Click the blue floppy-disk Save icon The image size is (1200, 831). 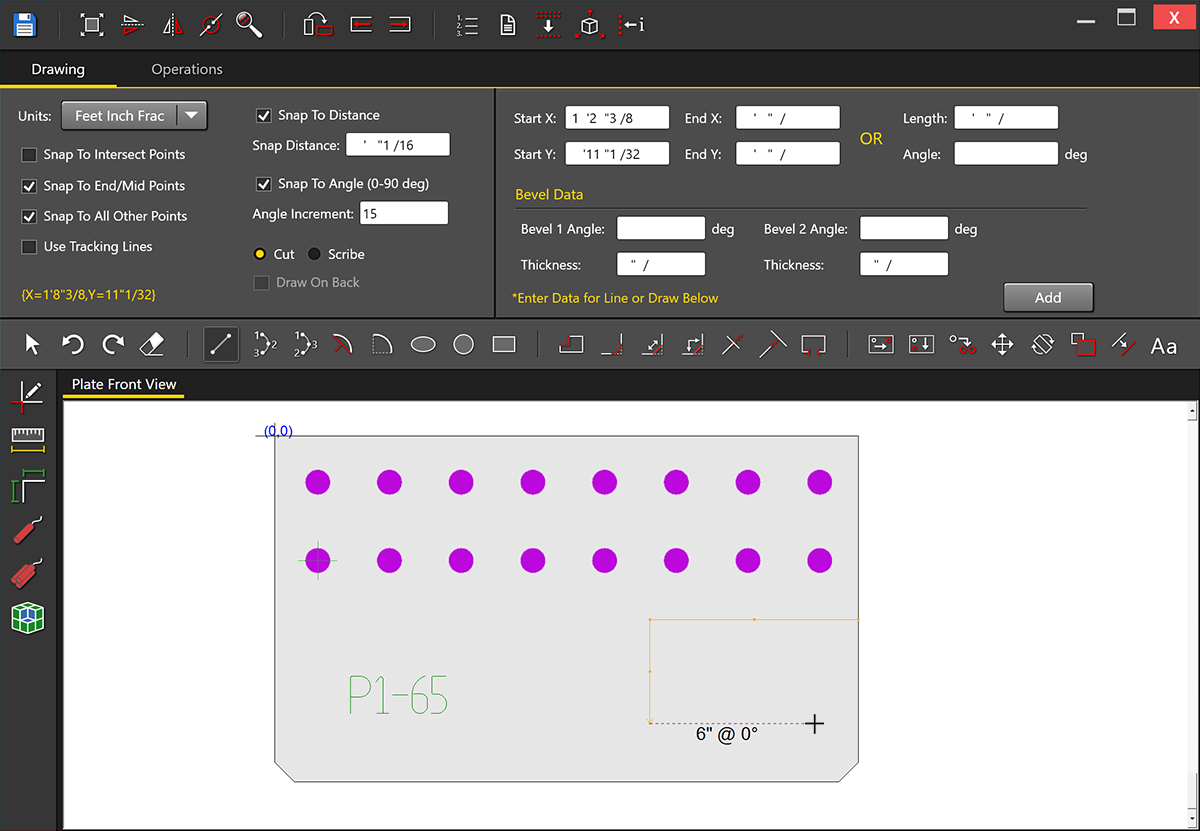(x=25, y=25)
